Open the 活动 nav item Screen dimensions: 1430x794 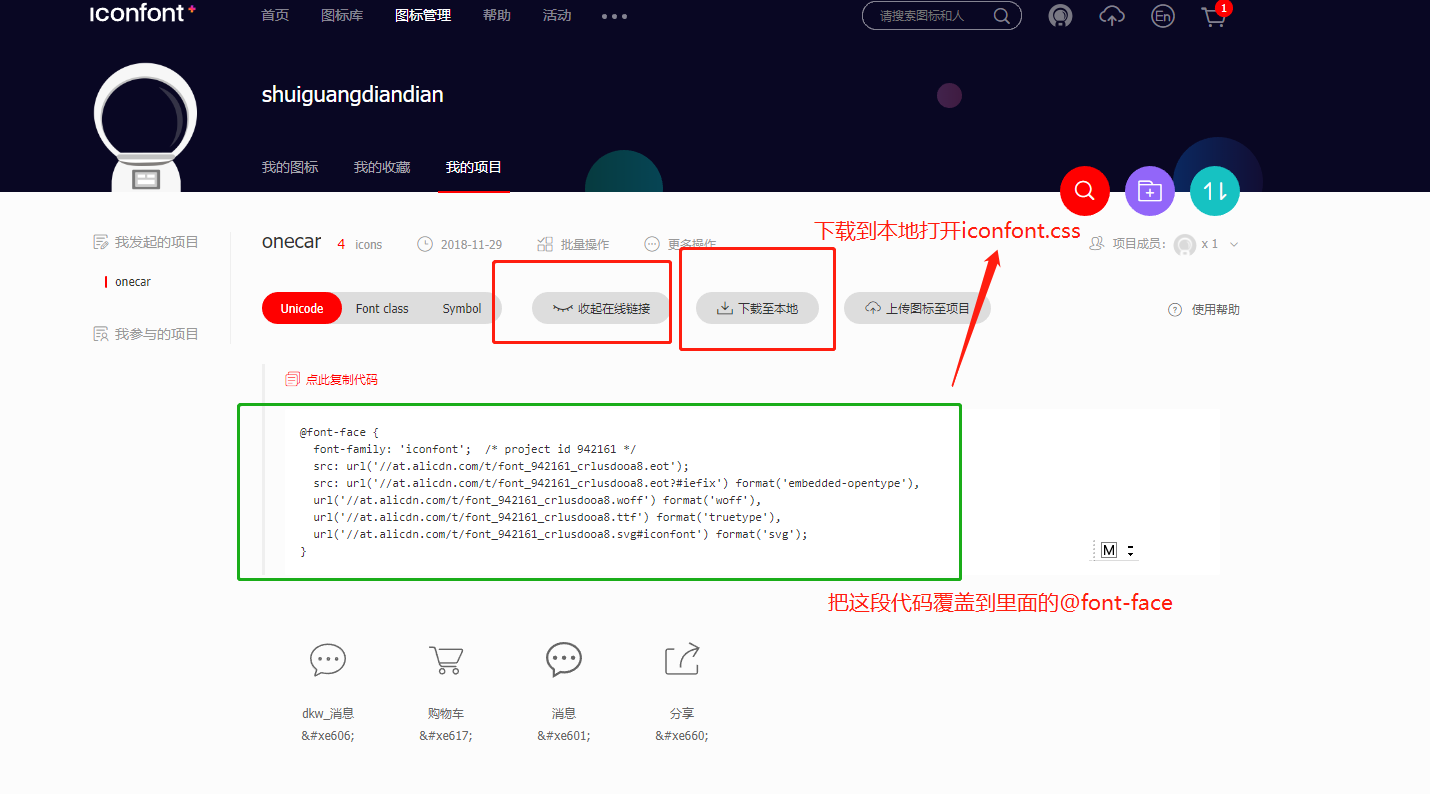tap(557, 15)
